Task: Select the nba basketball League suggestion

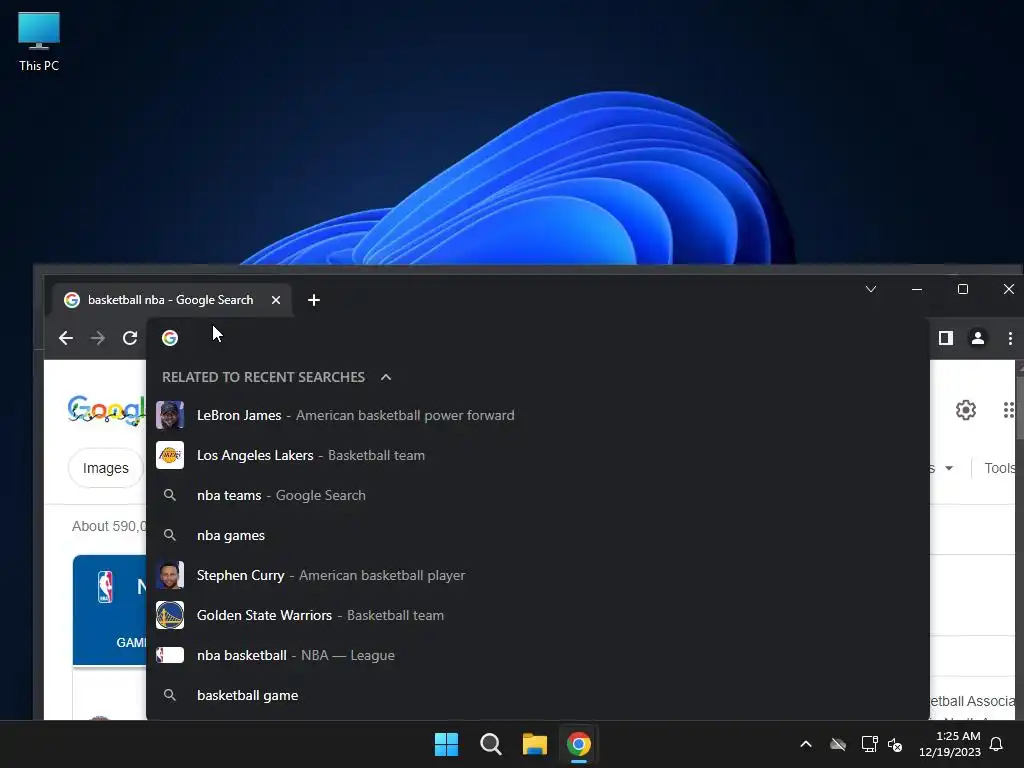Action: click(537, 655)
